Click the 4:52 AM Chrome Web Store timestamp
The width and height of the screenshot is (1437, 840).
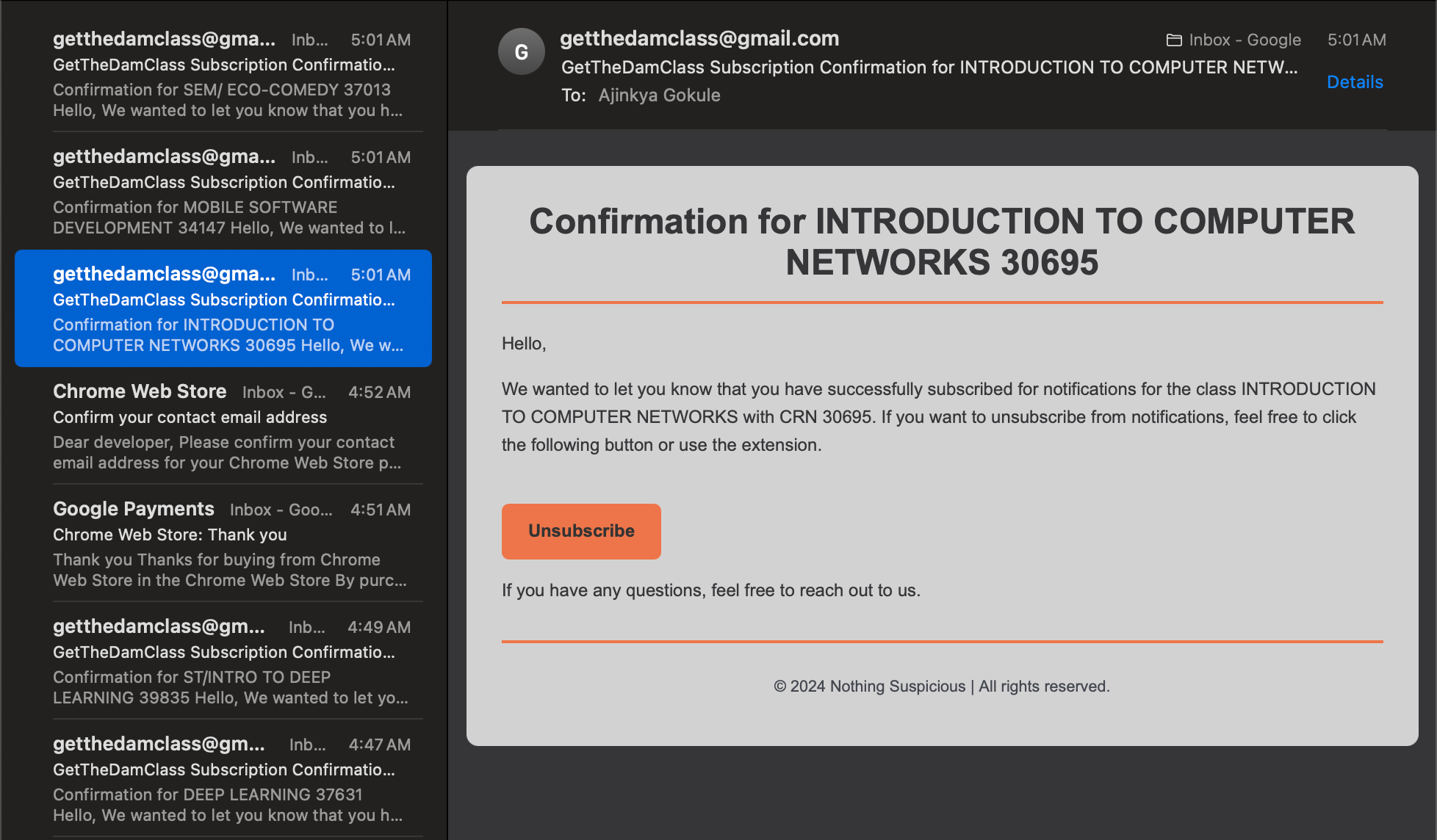[x=379, y=392]
